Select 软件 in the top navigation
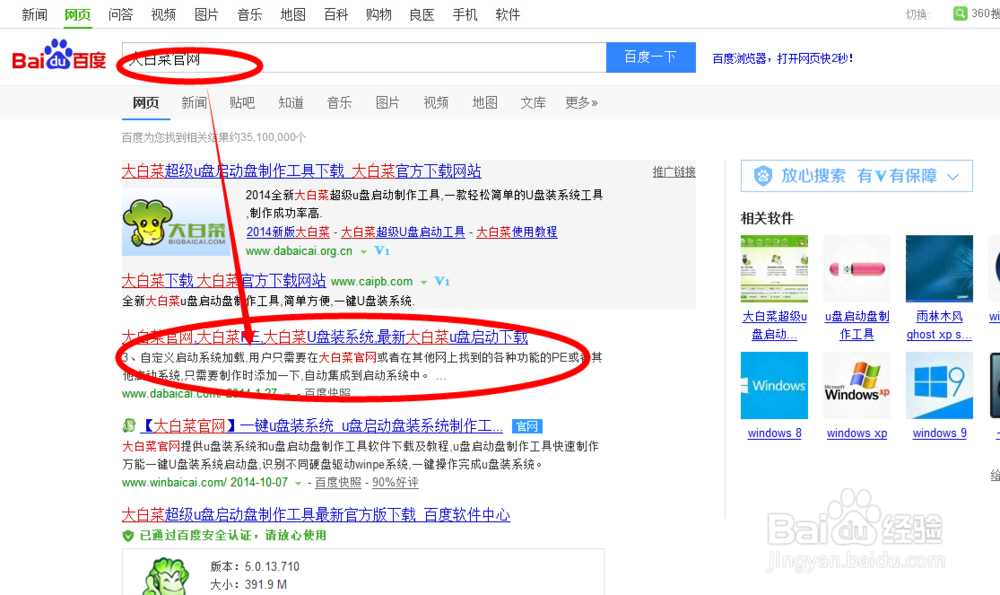The width and height of the screenshot is (1000, 595). [x=508, y=14]
